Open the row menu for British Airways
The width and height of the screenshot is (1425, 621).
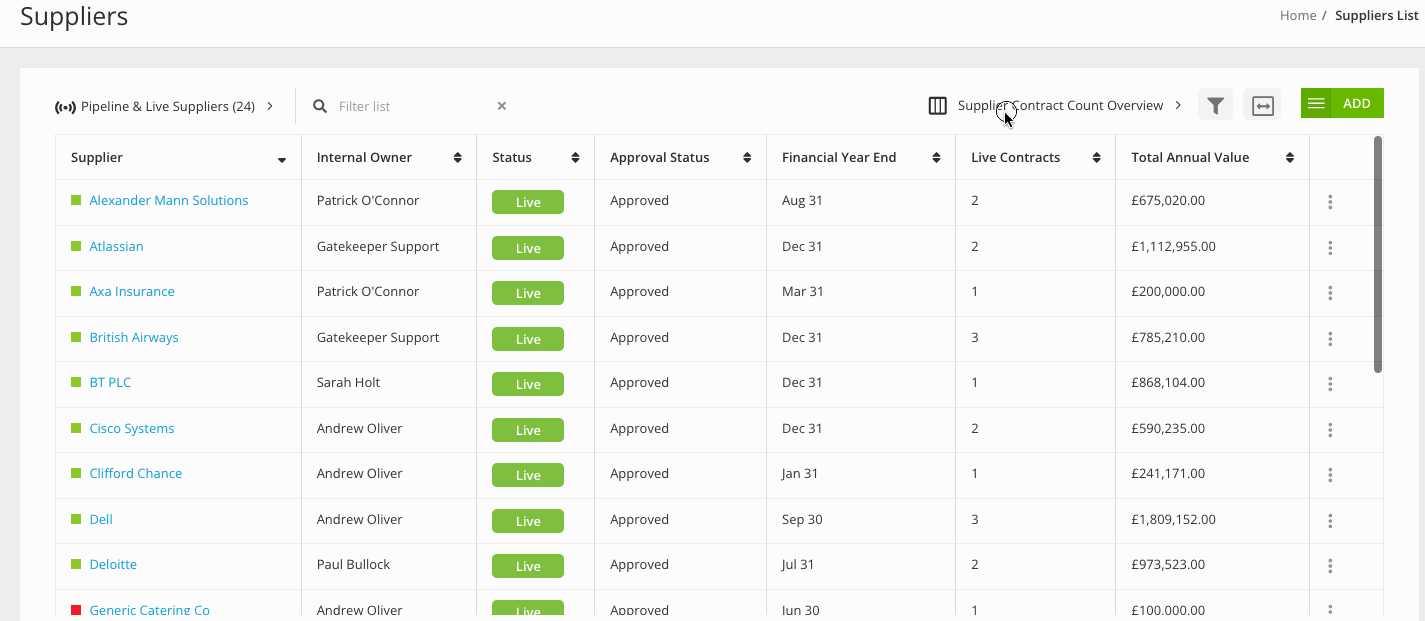tap(1330, 339)
